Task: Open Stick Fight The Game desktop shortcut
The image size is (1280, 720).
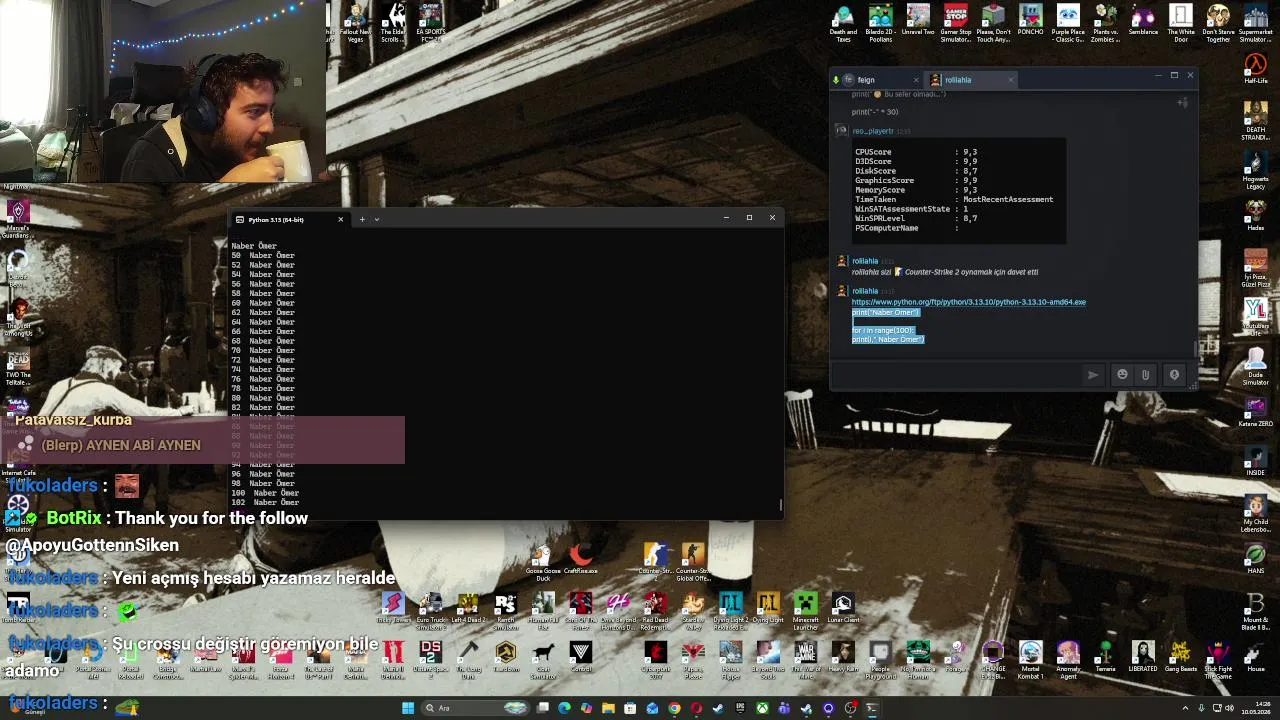Action: pos(1218,659)
